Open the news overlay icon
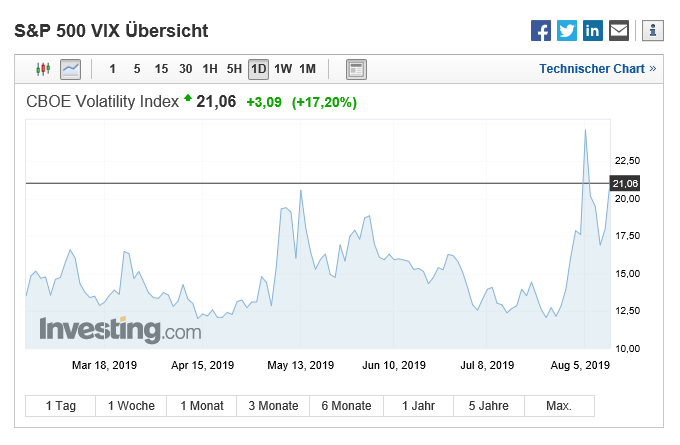 (356, 69)
